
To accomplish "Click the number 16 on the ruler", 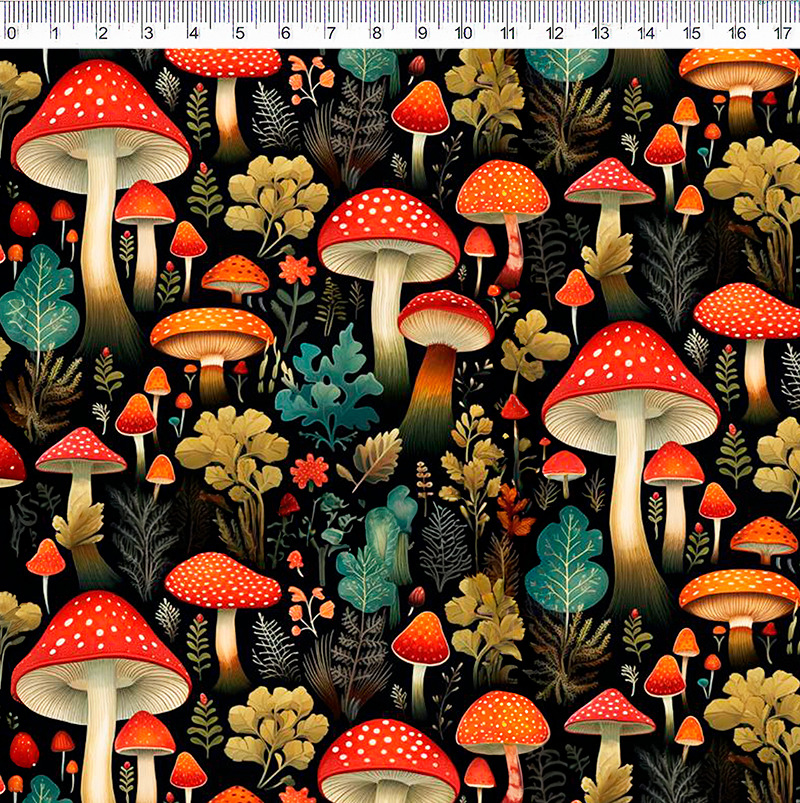I will click(x=738, y=34).
